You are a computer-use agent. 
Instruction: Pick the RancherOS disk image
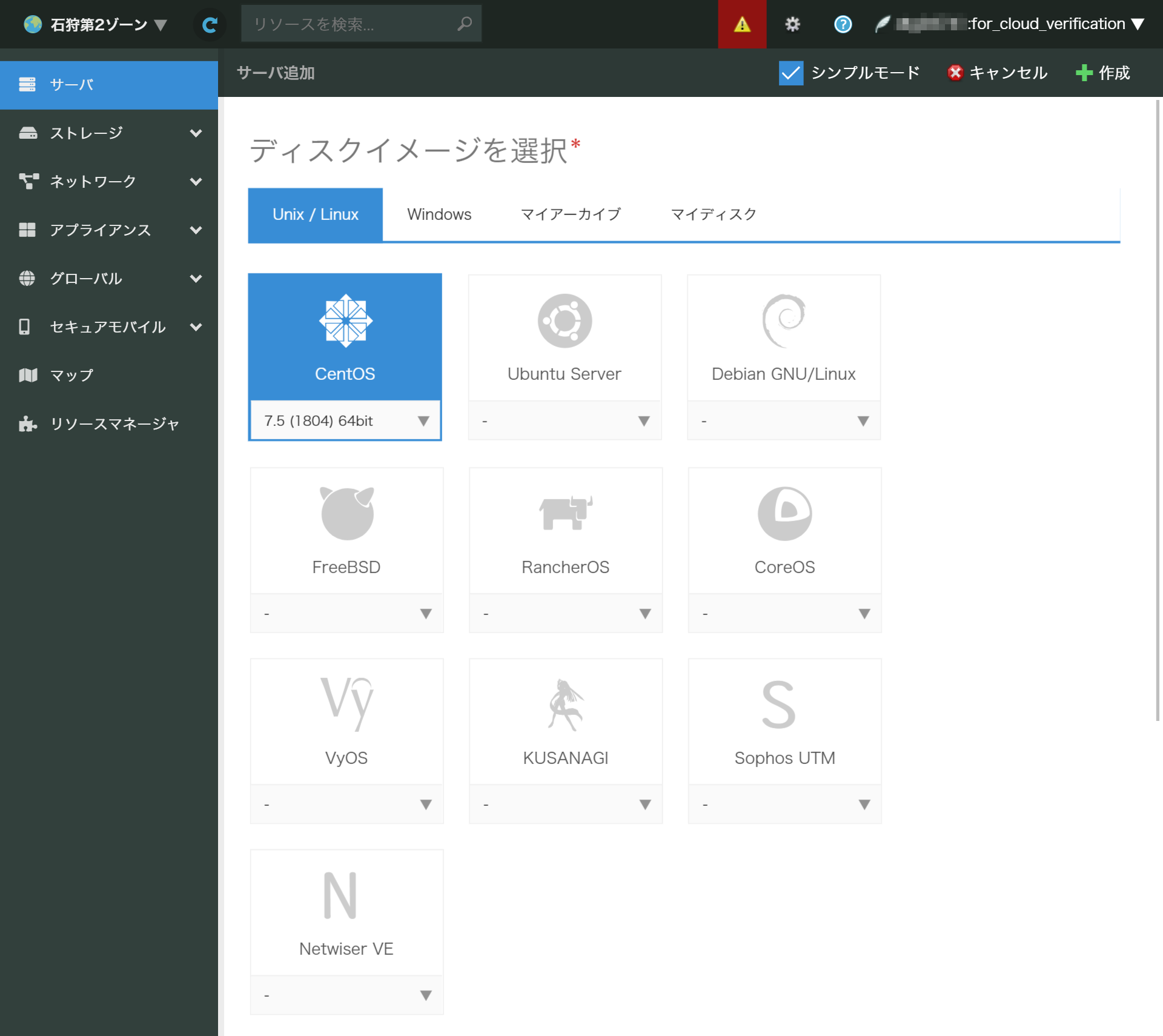[565, 530]
